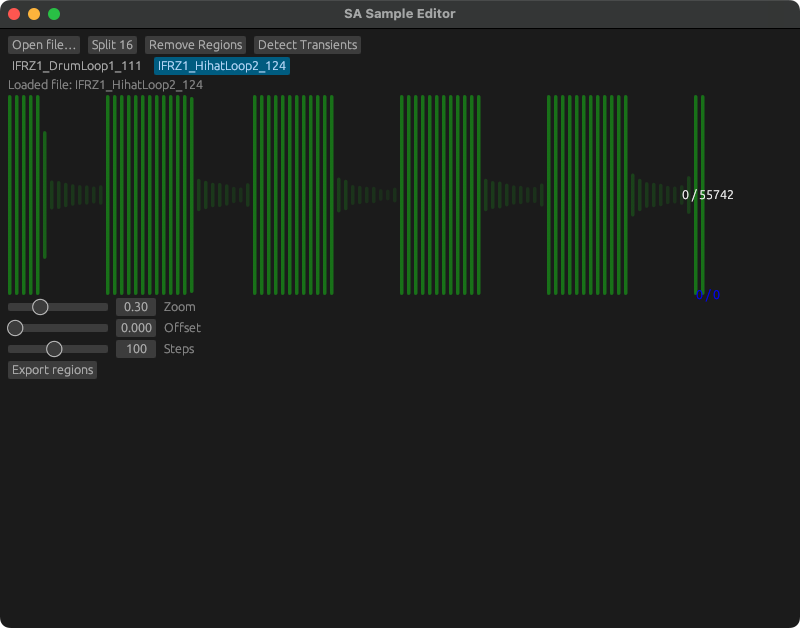Click the Offset value field 0.000

click(136, 328)
